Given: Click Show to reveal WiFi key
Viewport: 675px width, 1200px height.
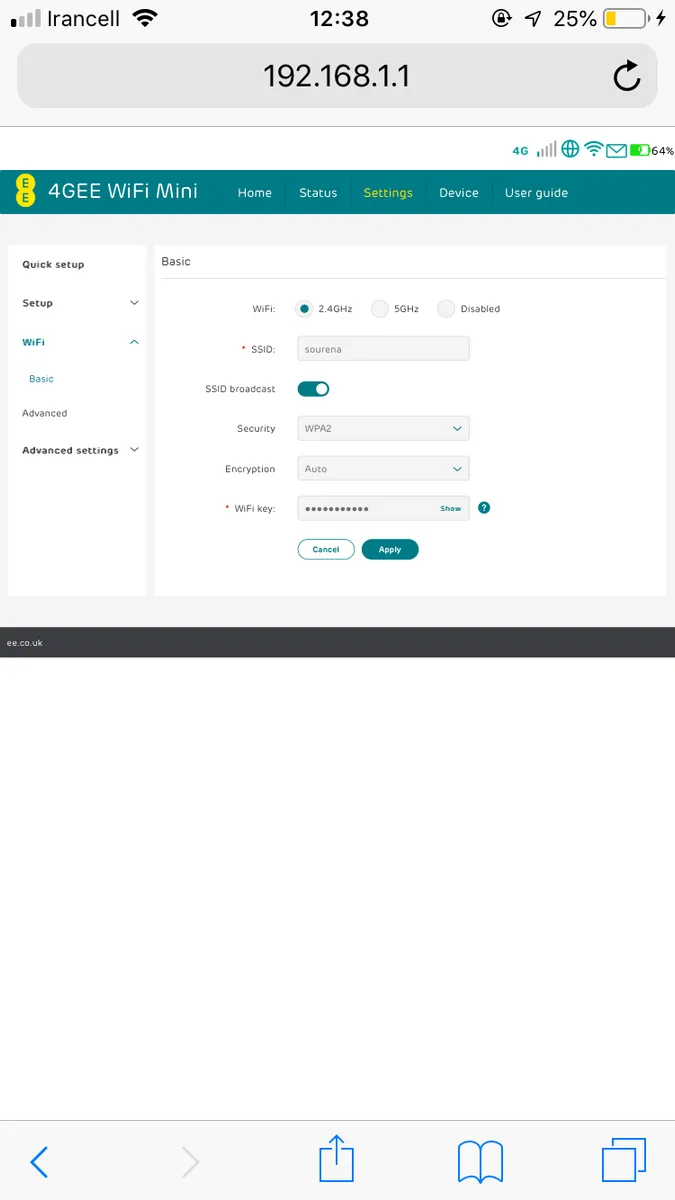Looking at the screenshot, I should coord(451,508).
